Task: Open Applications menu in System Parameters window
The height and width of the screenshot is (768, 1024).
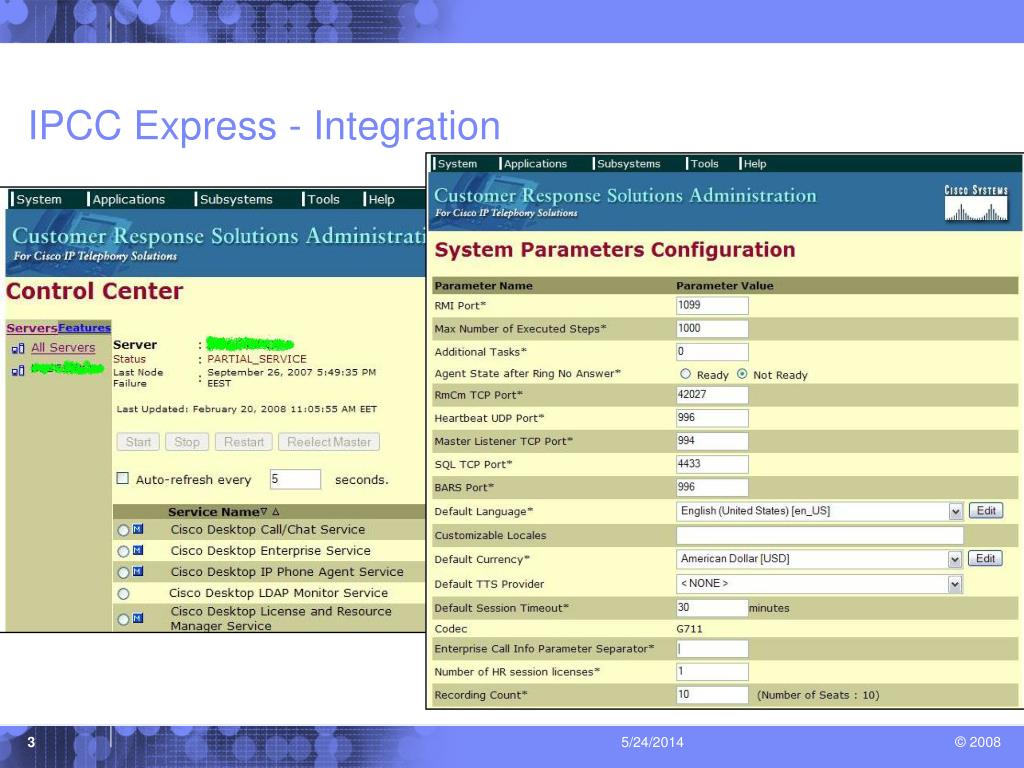Action: (535, 164)
